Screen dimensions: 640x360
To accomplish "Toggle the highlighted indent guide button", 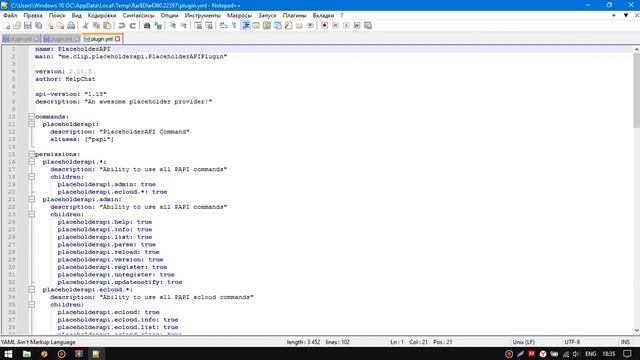I will click(x=246, y=26).
